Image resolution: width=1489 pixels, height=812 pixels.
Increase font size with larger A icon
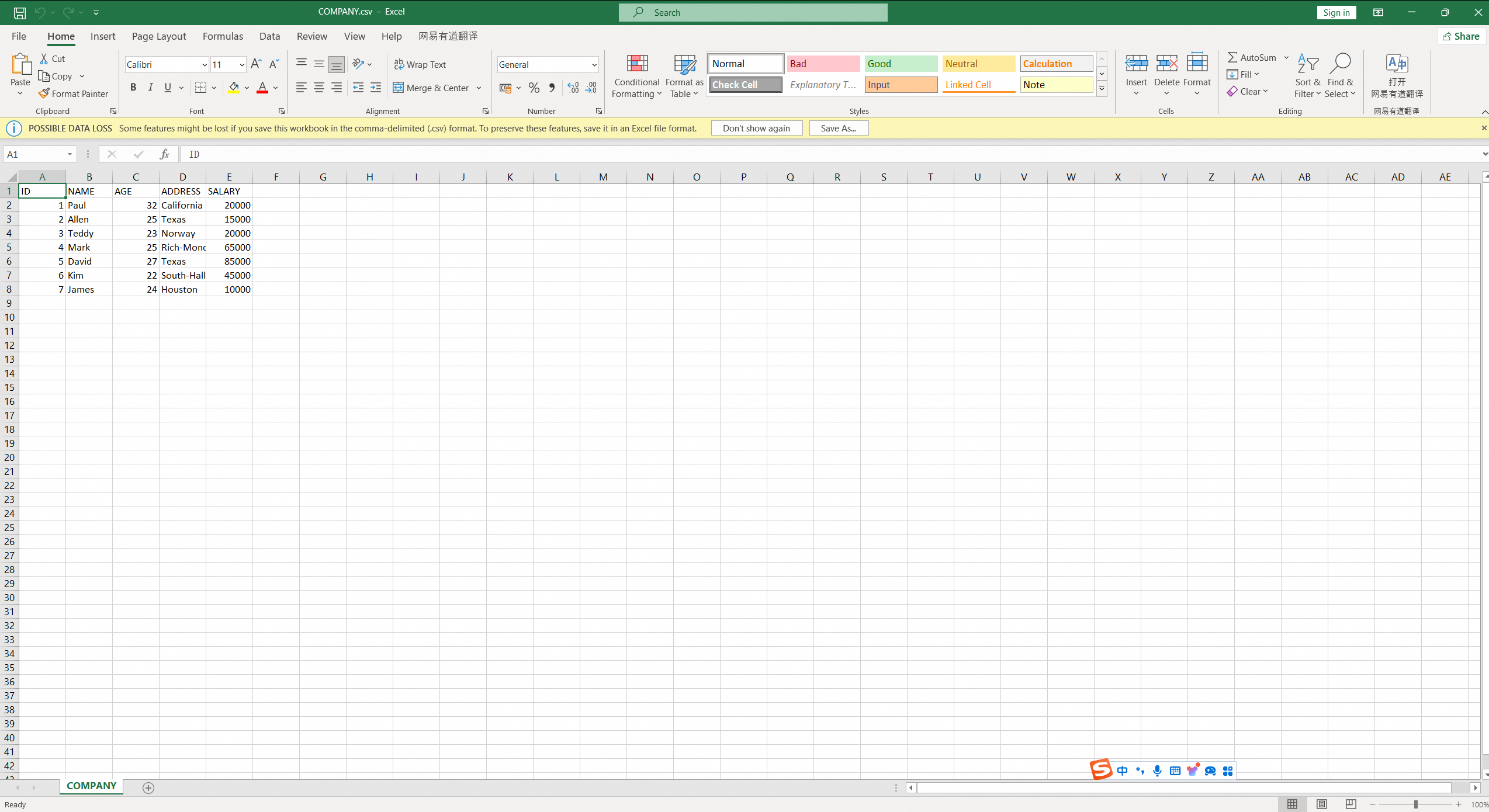click(256, 64)
